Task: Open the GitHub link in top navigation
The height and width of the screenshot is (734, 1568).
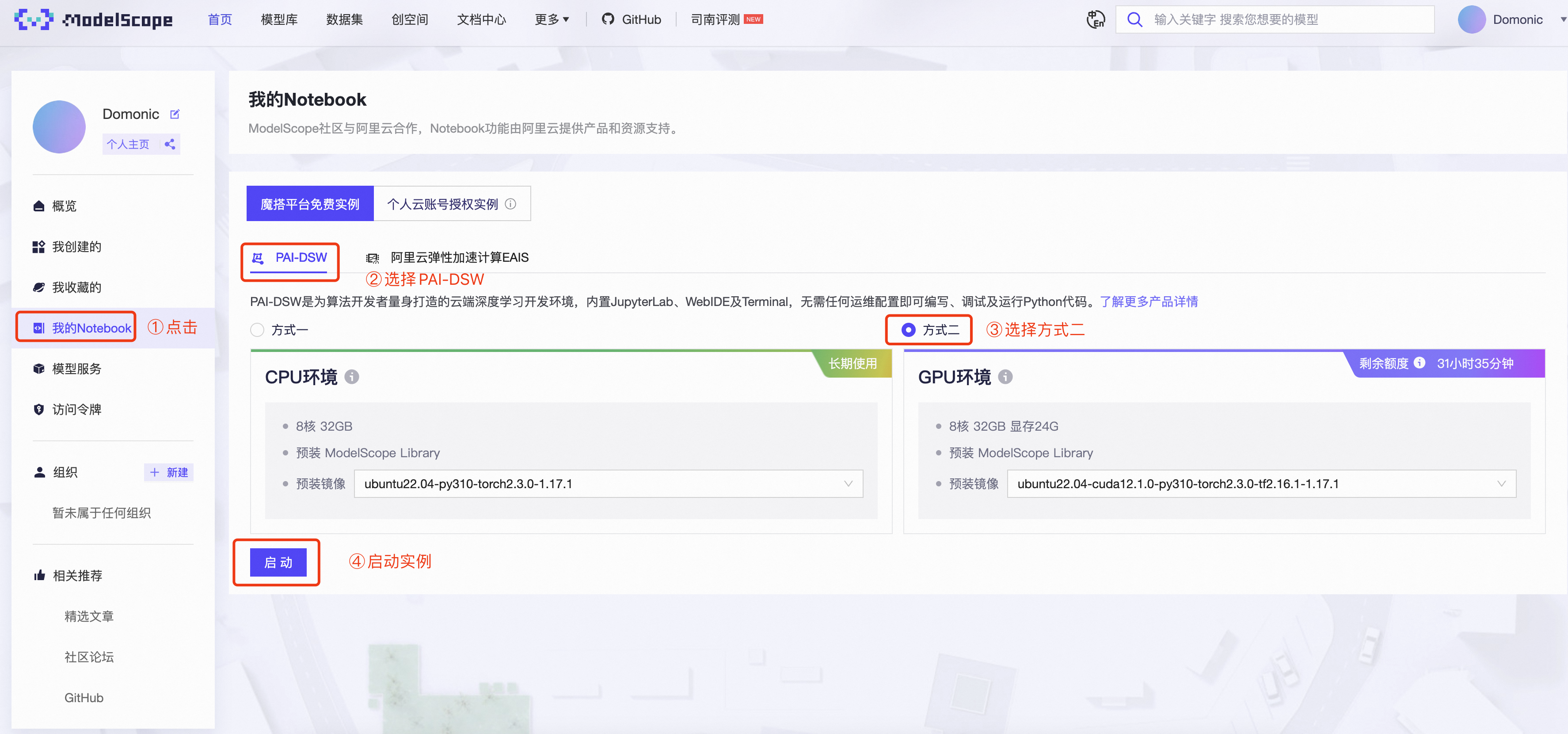Action: coord(632,19)
